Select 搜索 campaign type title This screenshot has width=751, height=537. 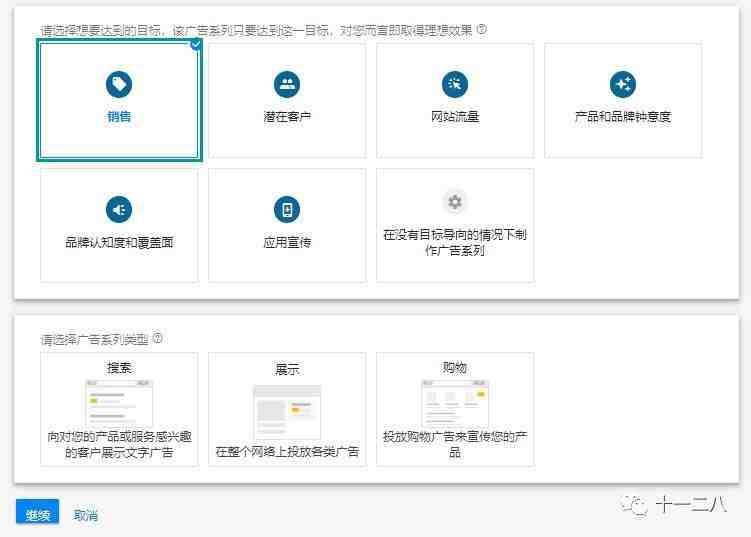[119, 368]
